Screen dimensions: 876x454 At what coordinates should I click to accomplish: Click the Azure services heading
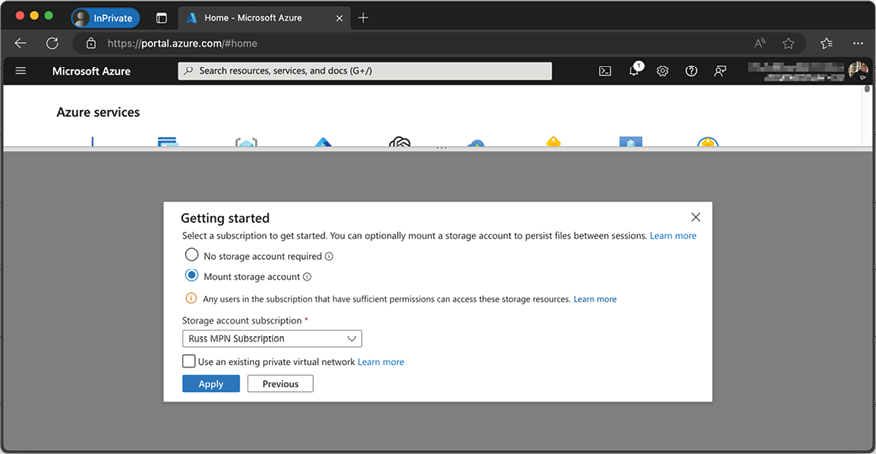98,112
